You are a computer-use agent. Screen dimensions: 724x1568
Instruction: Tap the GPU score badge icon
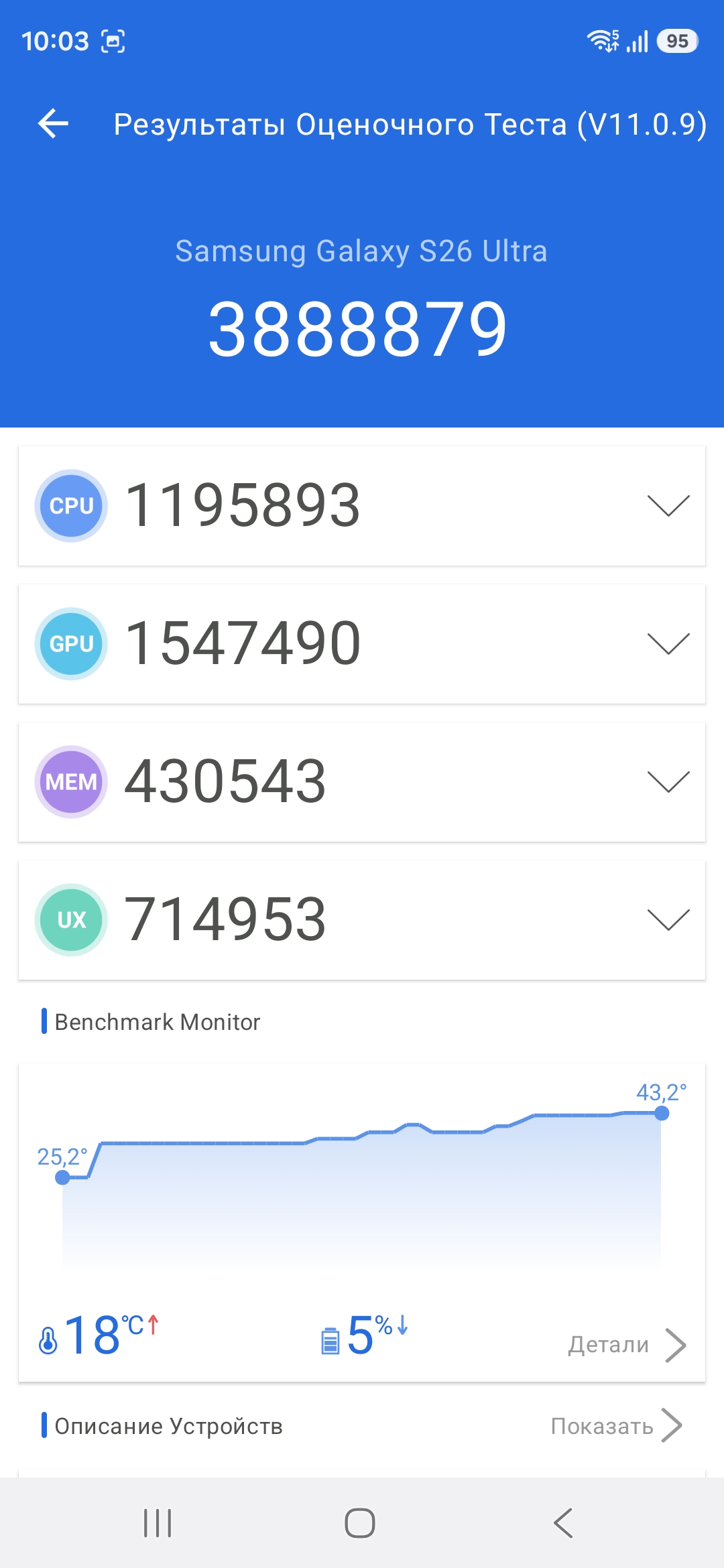tap(71, 644)
